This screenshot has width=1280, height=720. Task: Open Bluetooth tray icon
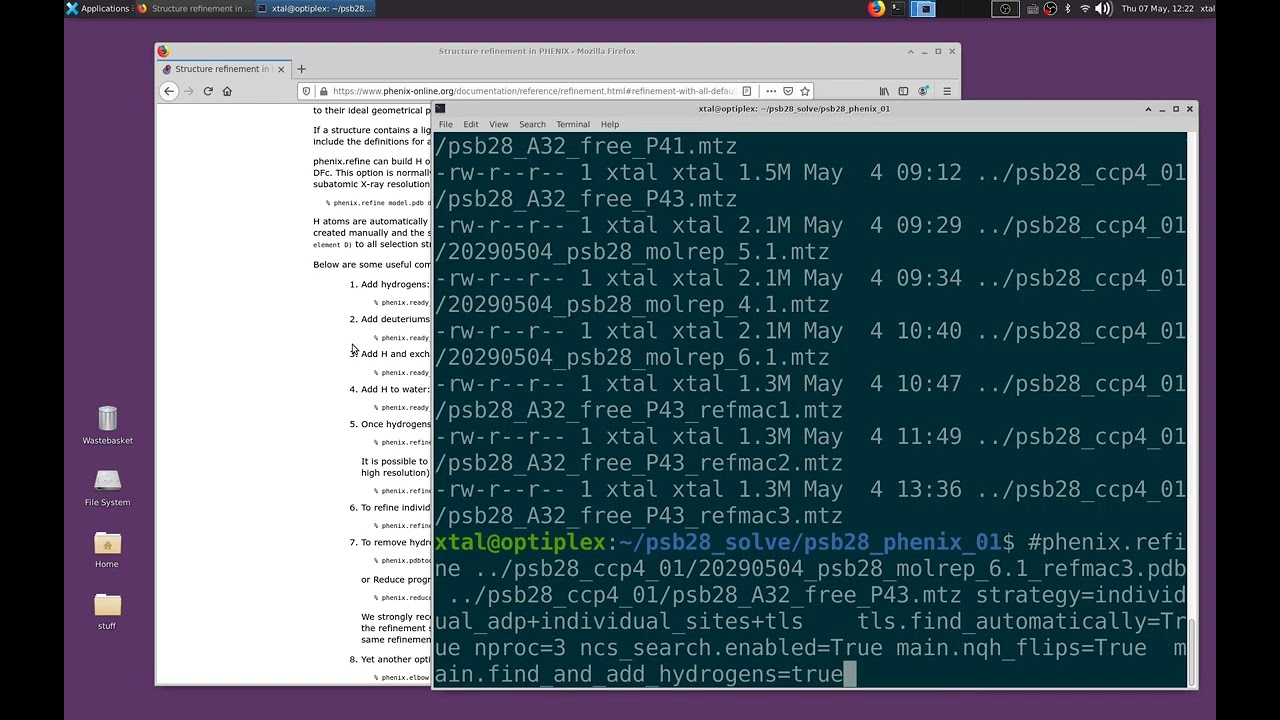pos(1067,8)
